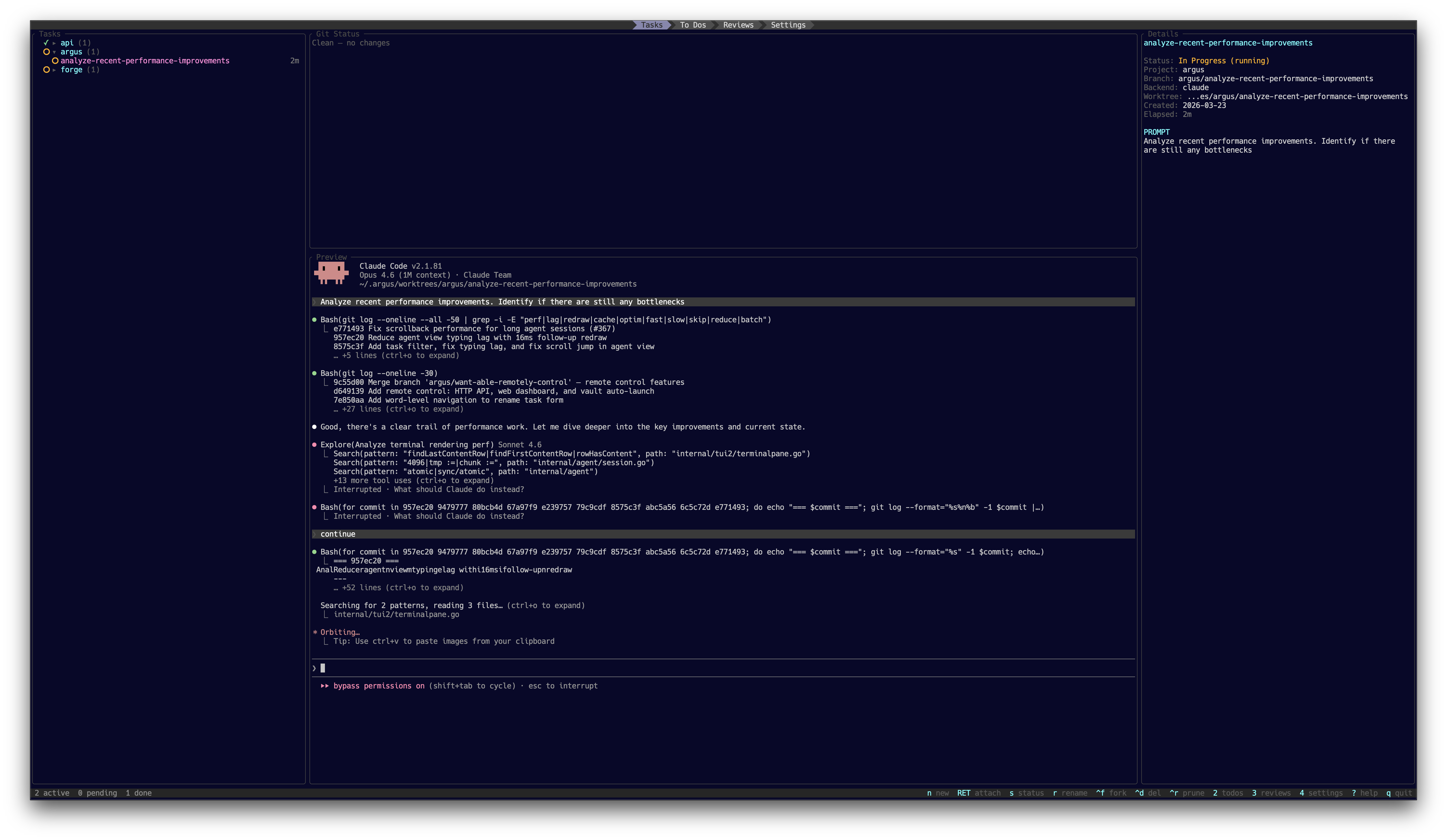Click the Backend value 'claude'
The height and width of the screenshot is (840, 1447).
(1195, 88)
